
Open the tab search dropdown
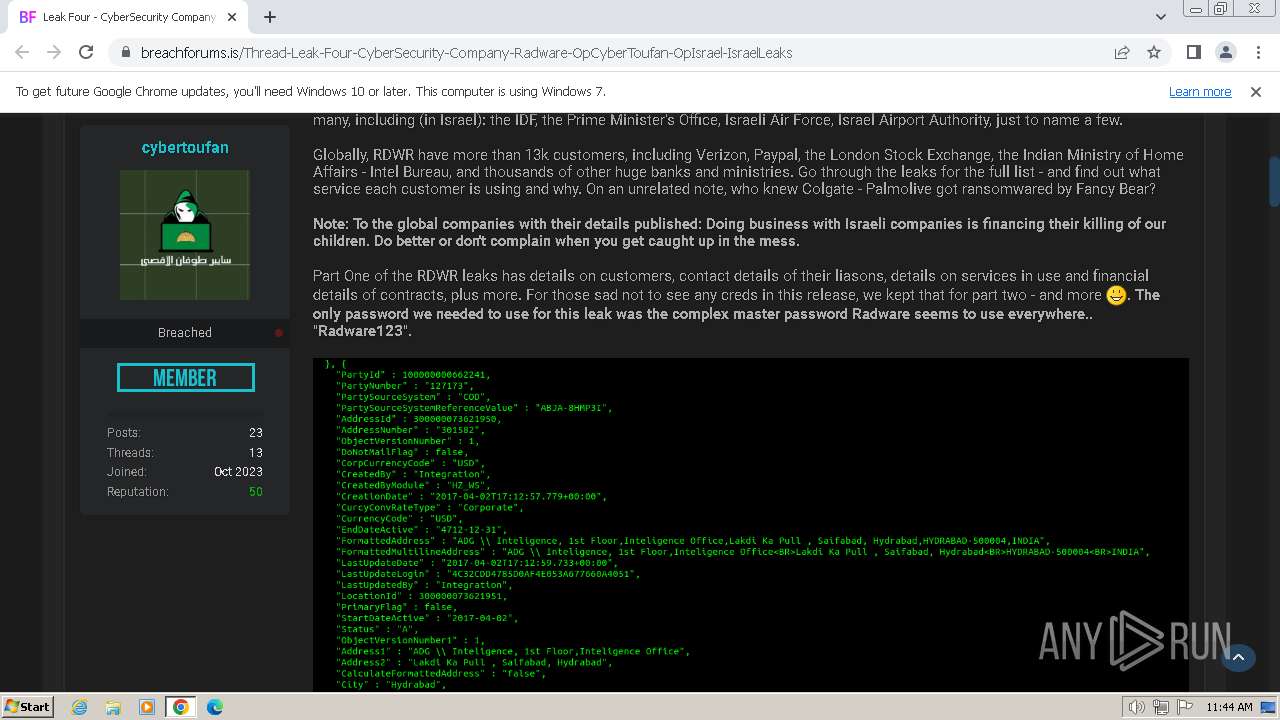(1160, 17)
